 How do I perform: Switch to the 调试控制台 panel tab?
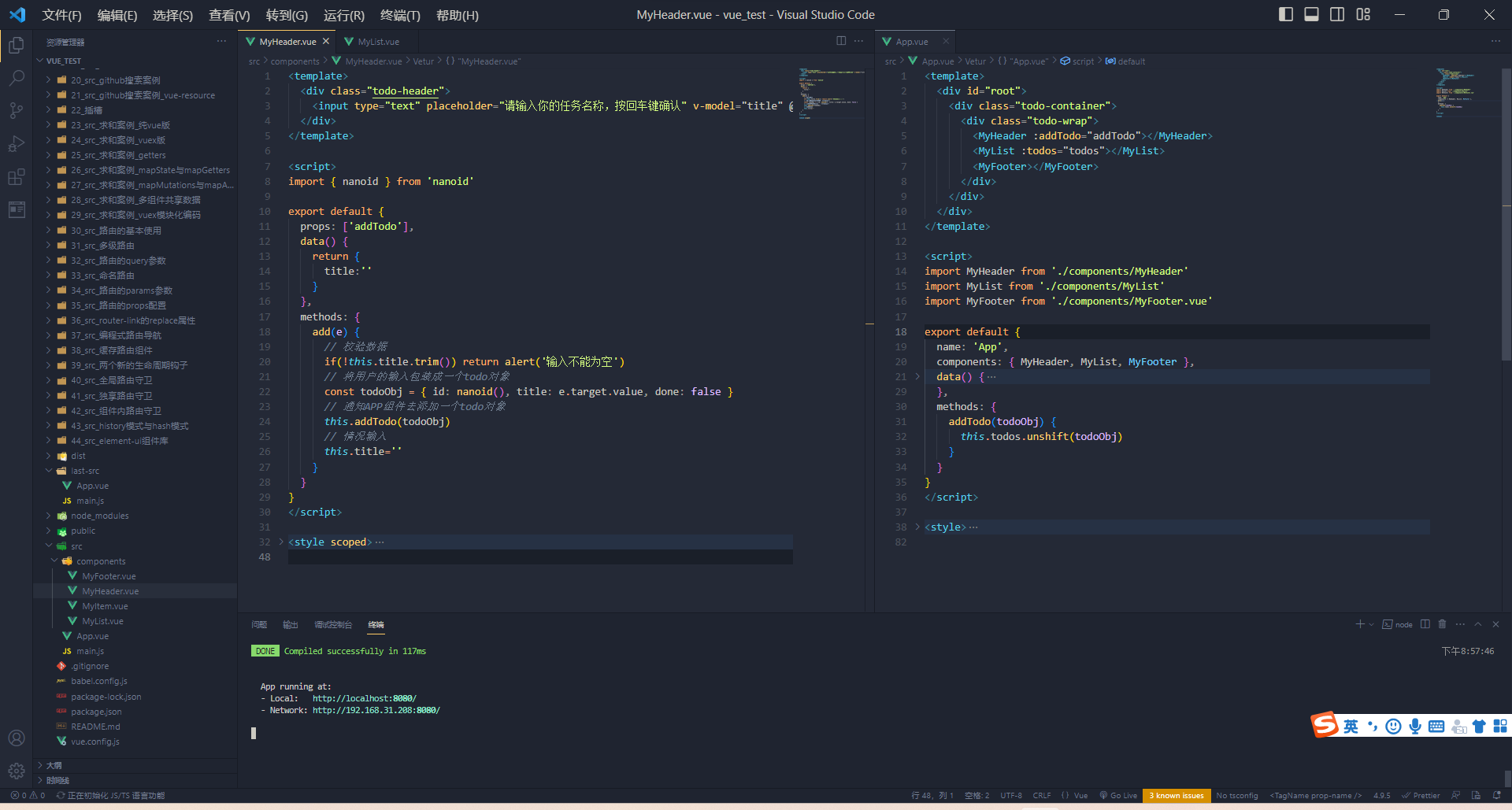click(333, 624)
